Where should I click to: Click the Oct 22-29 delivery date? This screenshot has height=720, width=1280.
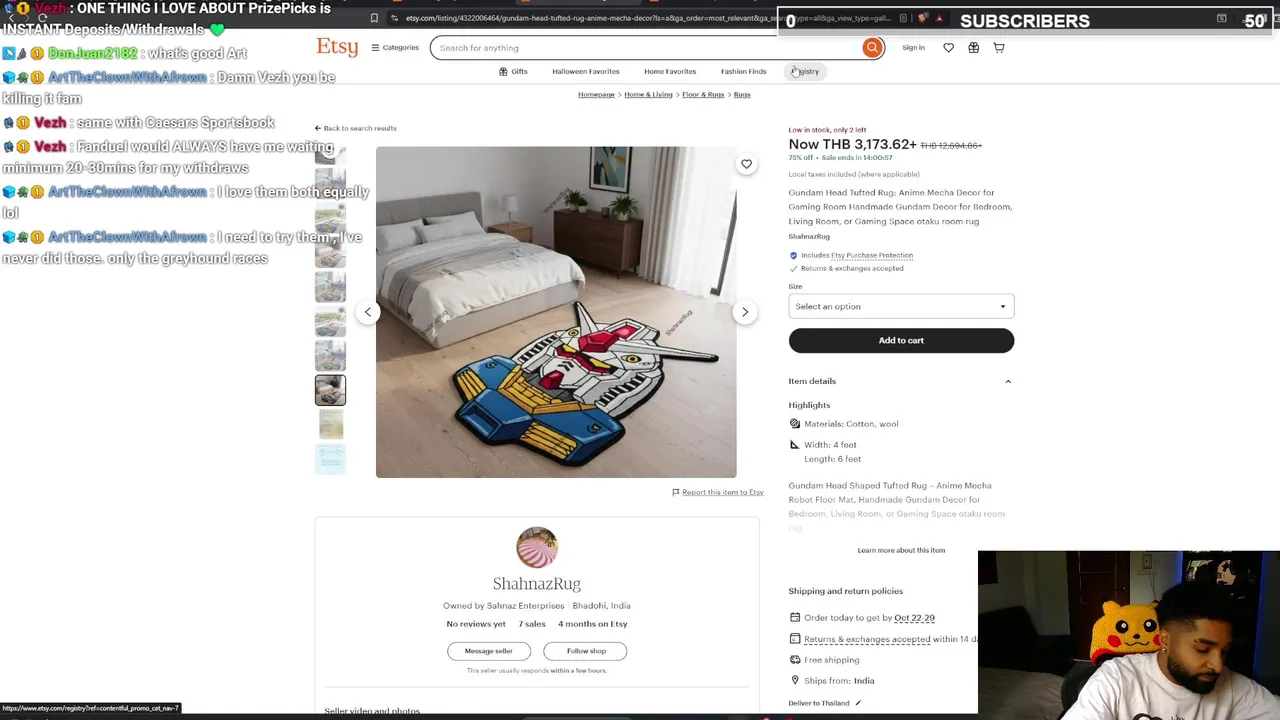(x=914, y=618)
